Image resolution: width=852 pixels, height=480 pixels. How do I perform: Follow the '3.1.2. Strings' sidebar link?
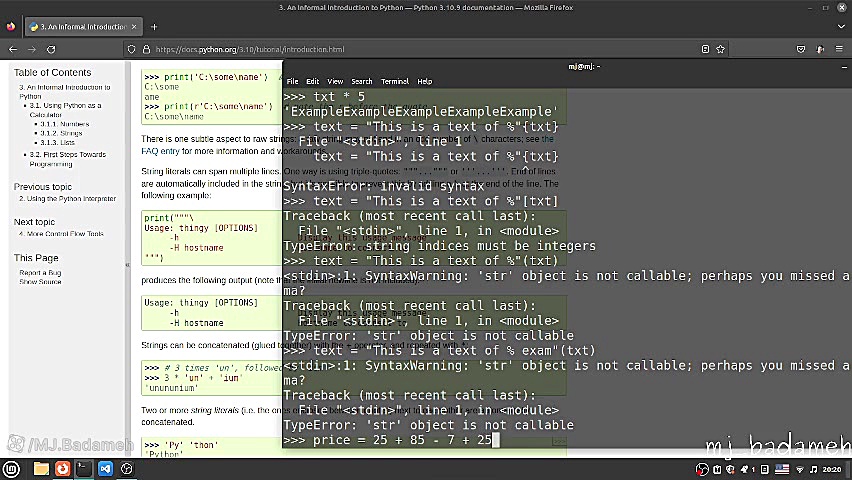61,133
